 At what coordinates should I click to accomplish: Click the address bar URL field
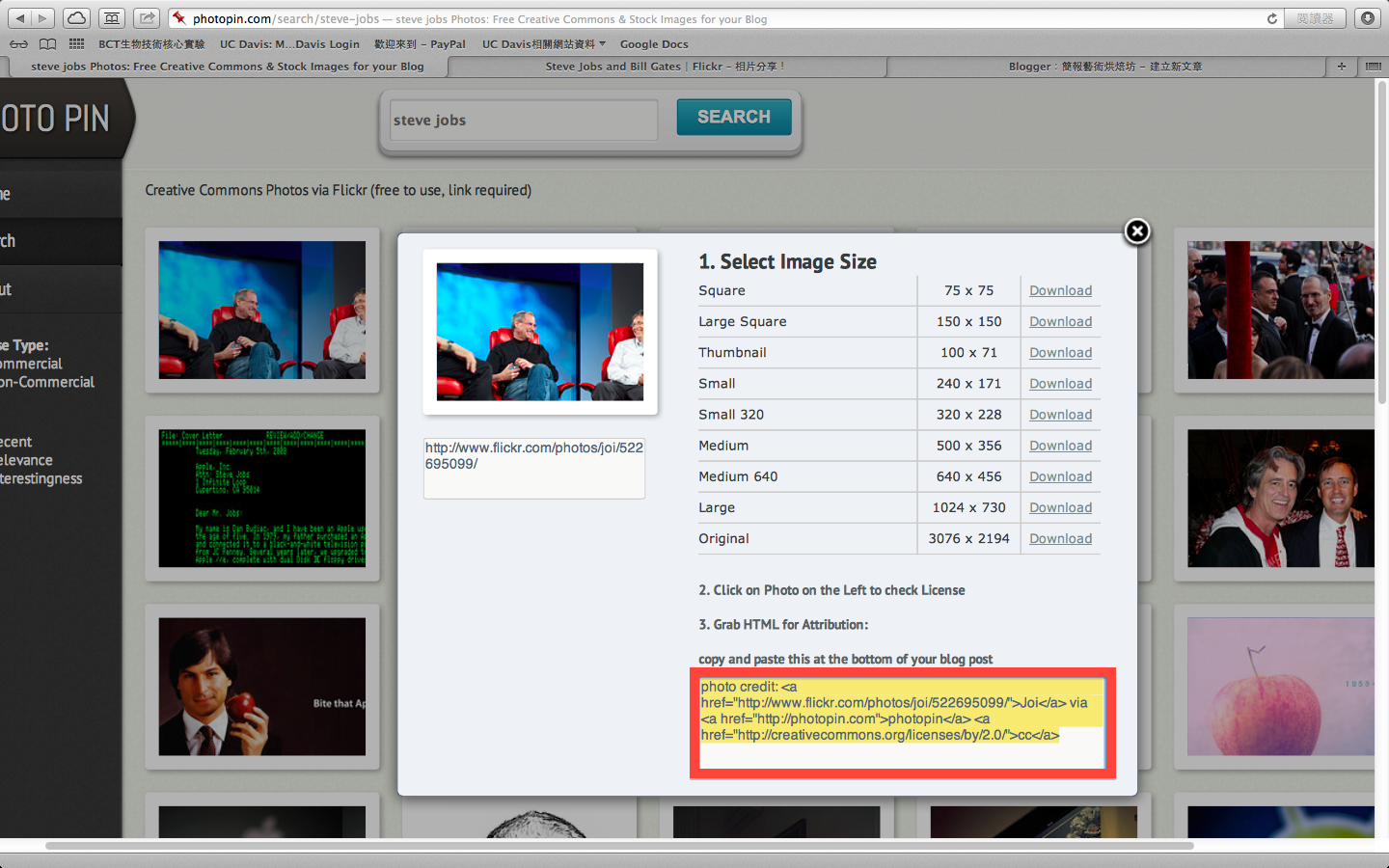tap(723, 18)
